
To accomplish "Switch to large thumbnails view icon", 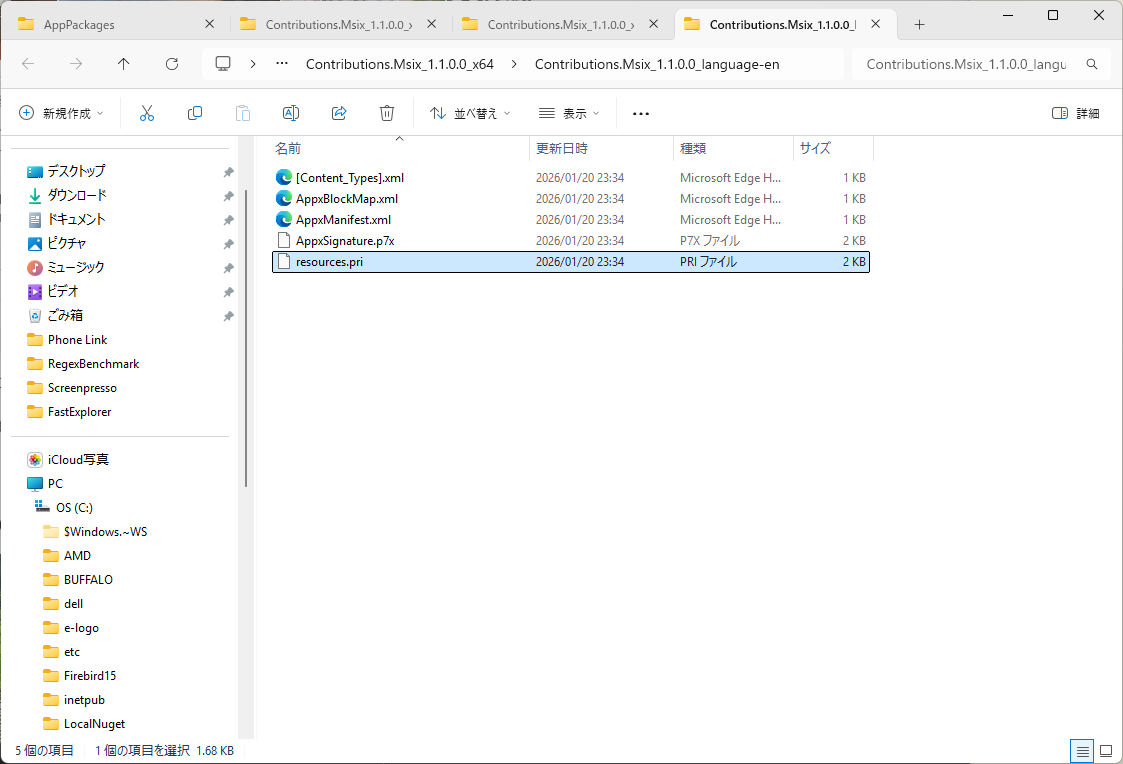I will [1107, 751].
